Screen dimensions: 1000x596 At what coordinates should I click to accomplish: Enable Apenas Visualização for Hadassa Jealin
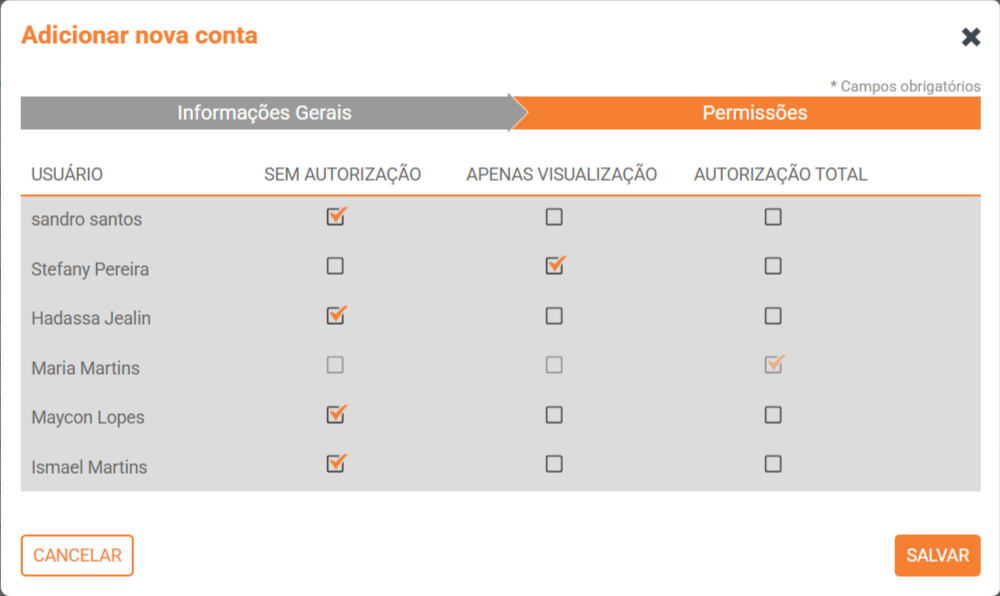(554, 316)
